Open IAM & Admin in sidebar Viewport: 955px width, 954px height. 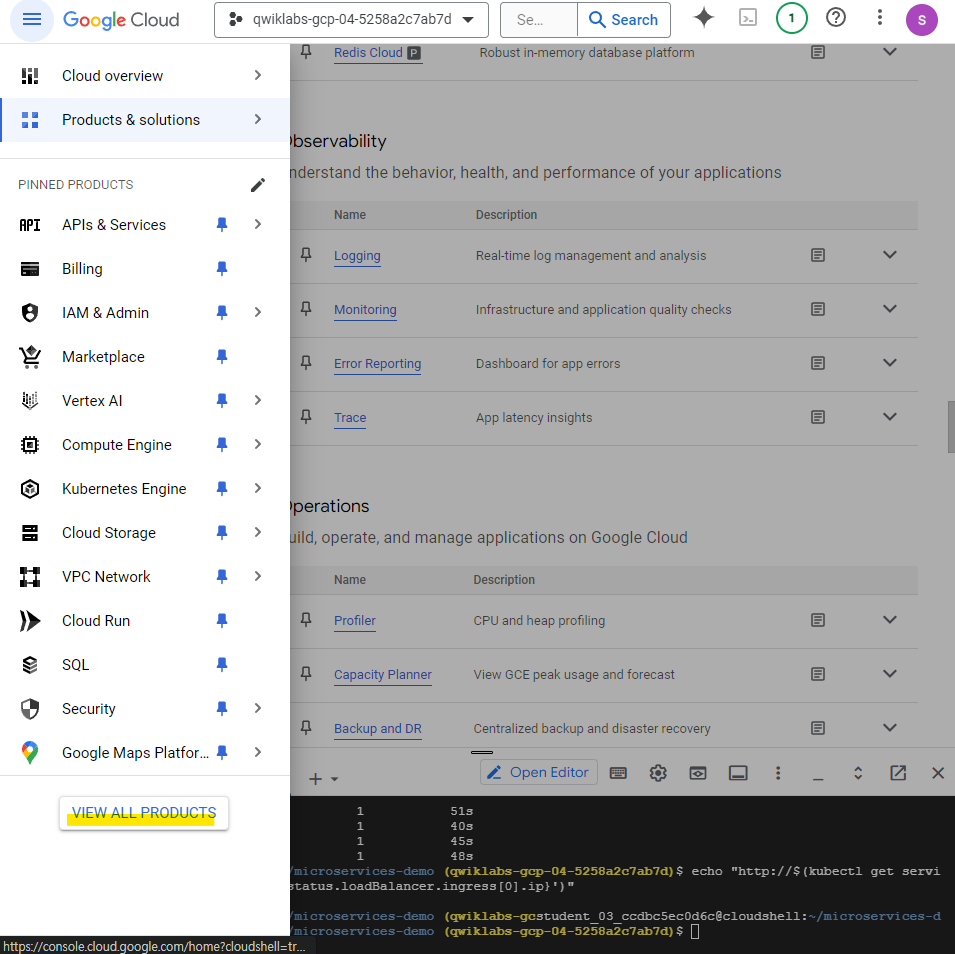[x=105, y=313]
